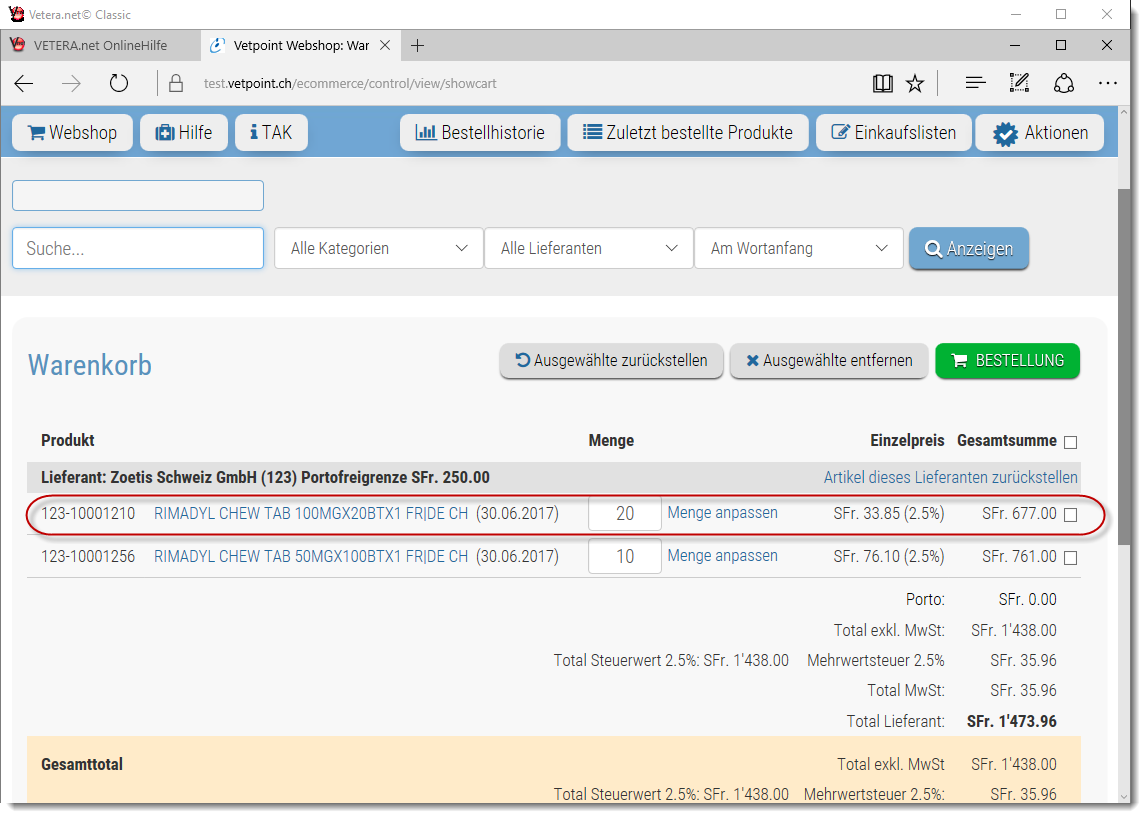Toggle the select-all checkbox beside Gesamtsumme
Image resolution: width=1146 pixels, height=818 pixels.
pos(1070,442)
